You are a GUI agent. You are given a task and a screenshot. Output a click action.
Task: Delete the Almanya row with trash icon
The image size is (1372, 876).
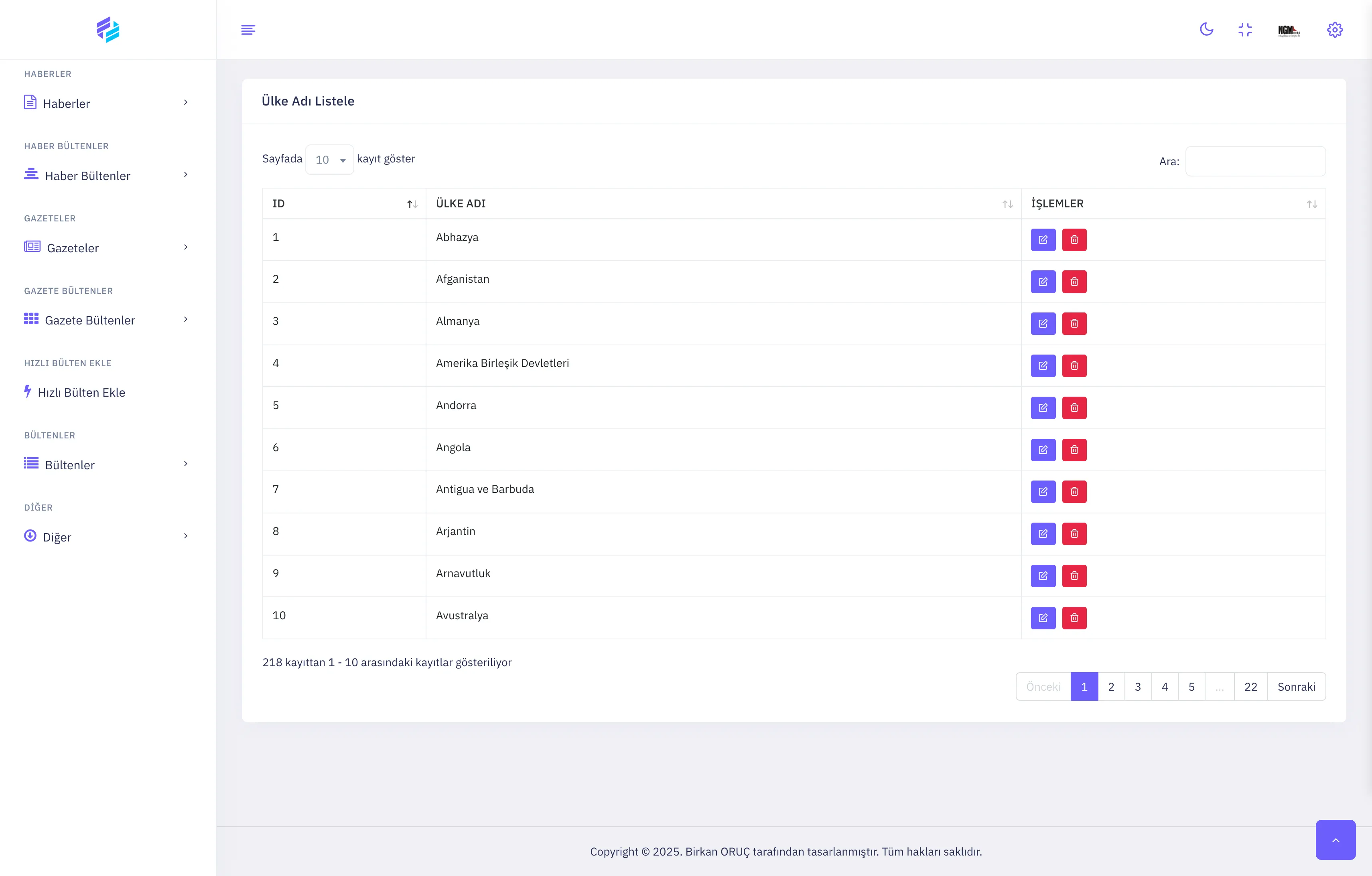(1074, 324)
